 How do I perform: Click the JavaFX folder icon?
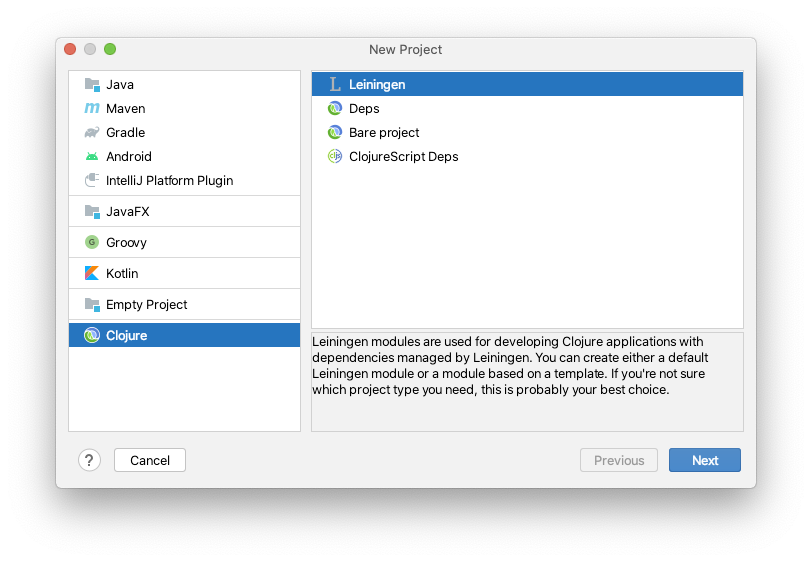pos(92,211)
